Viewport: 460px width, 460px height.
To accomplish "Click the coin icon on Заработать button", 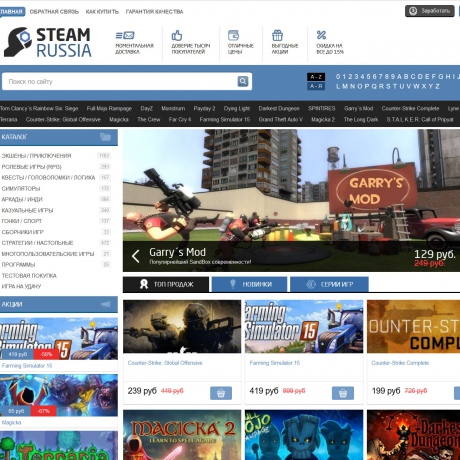I will 413,11.
